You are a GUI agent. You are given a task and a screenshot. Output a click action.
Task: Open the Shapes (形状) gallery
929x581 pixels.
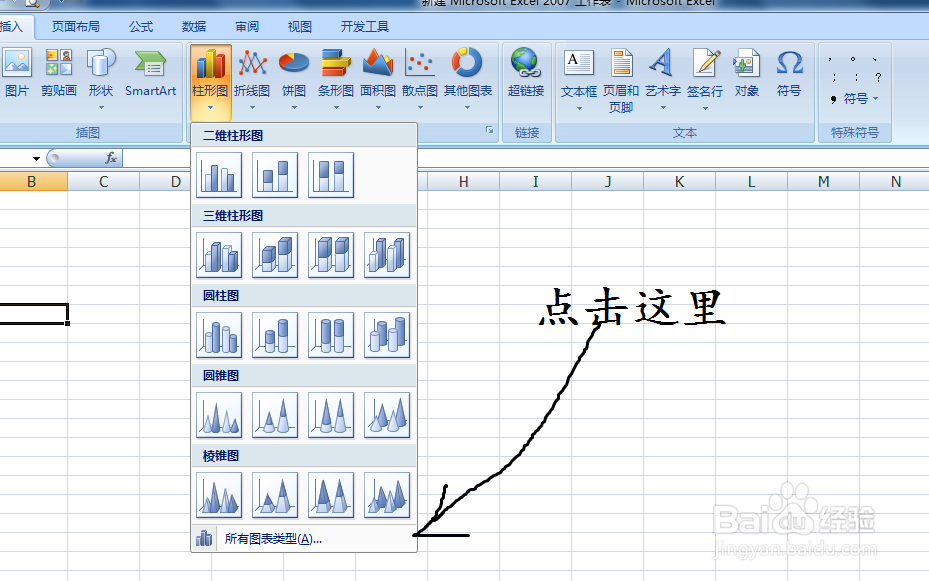101,79
